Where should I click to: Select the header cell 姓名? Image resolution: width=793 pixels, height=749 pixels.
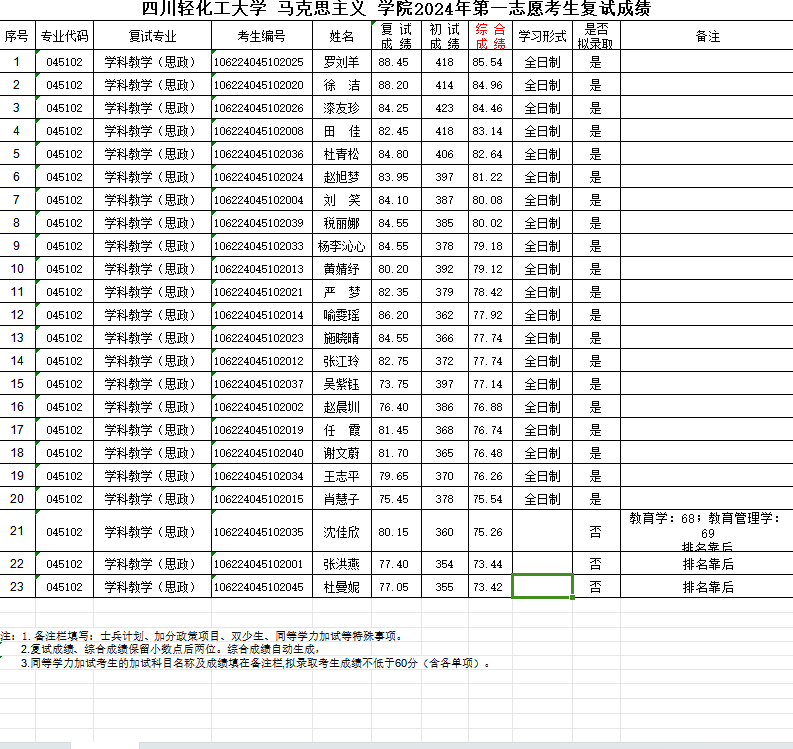pyautogui.click(x=342, y=36)
